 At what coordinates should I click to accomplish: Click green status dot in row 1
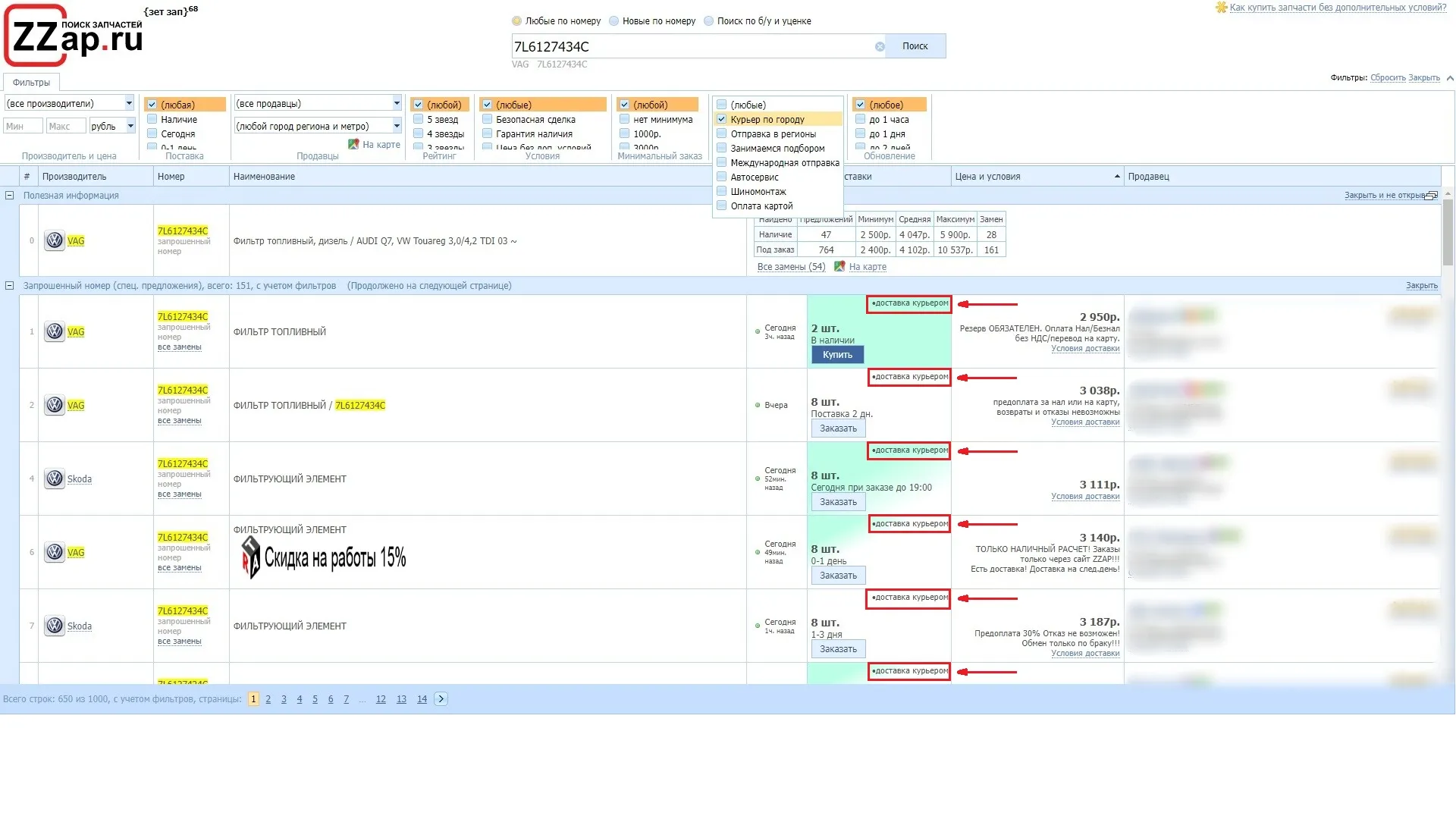pos(758,331)
